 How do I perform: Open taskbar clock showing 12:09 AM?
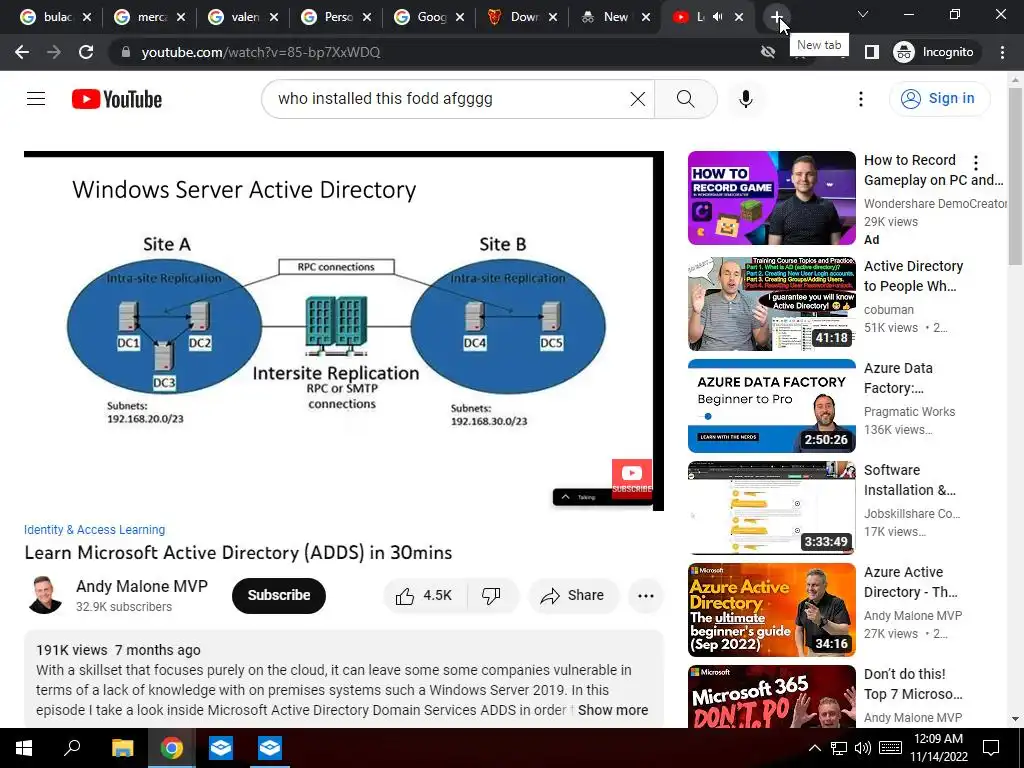coord(938,748)
